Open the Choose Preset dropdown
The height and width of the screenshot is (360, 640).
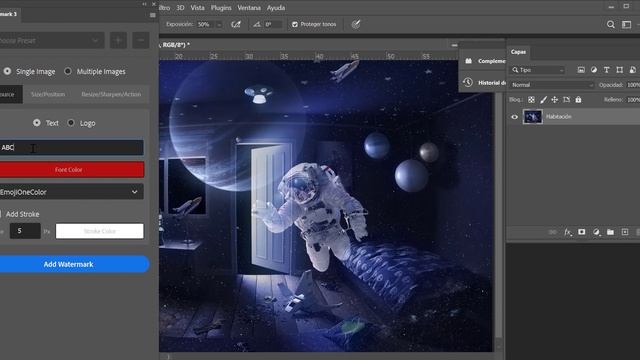(x=52, y=40)
